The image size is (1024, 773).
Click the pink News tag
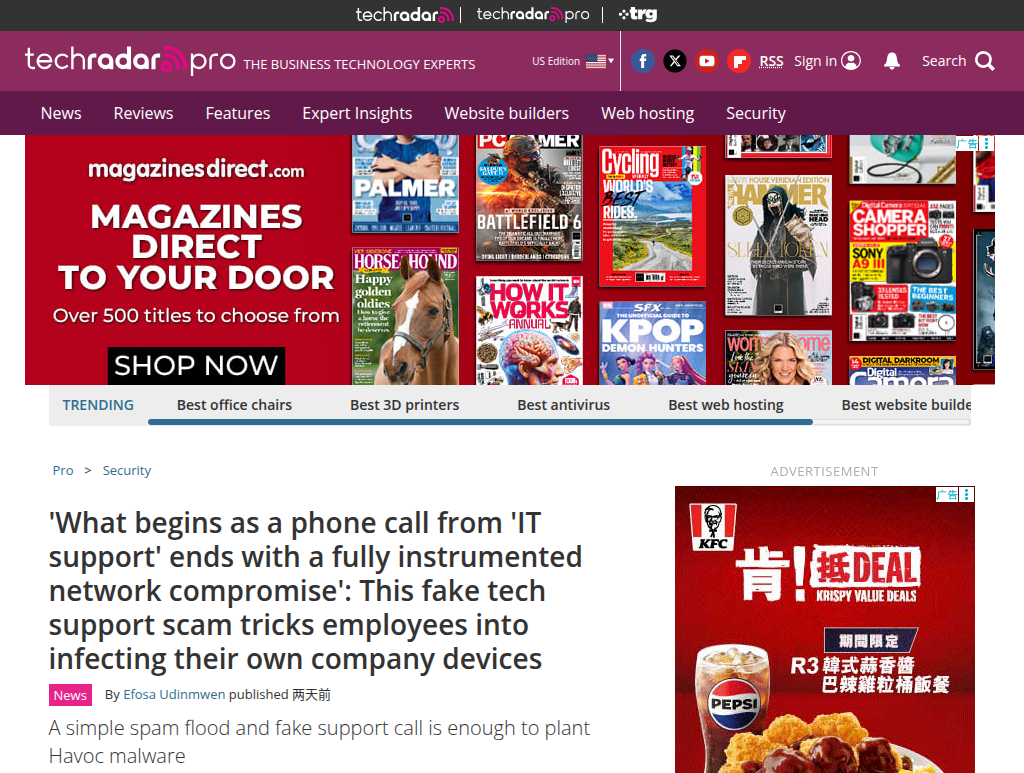point(71,695)
